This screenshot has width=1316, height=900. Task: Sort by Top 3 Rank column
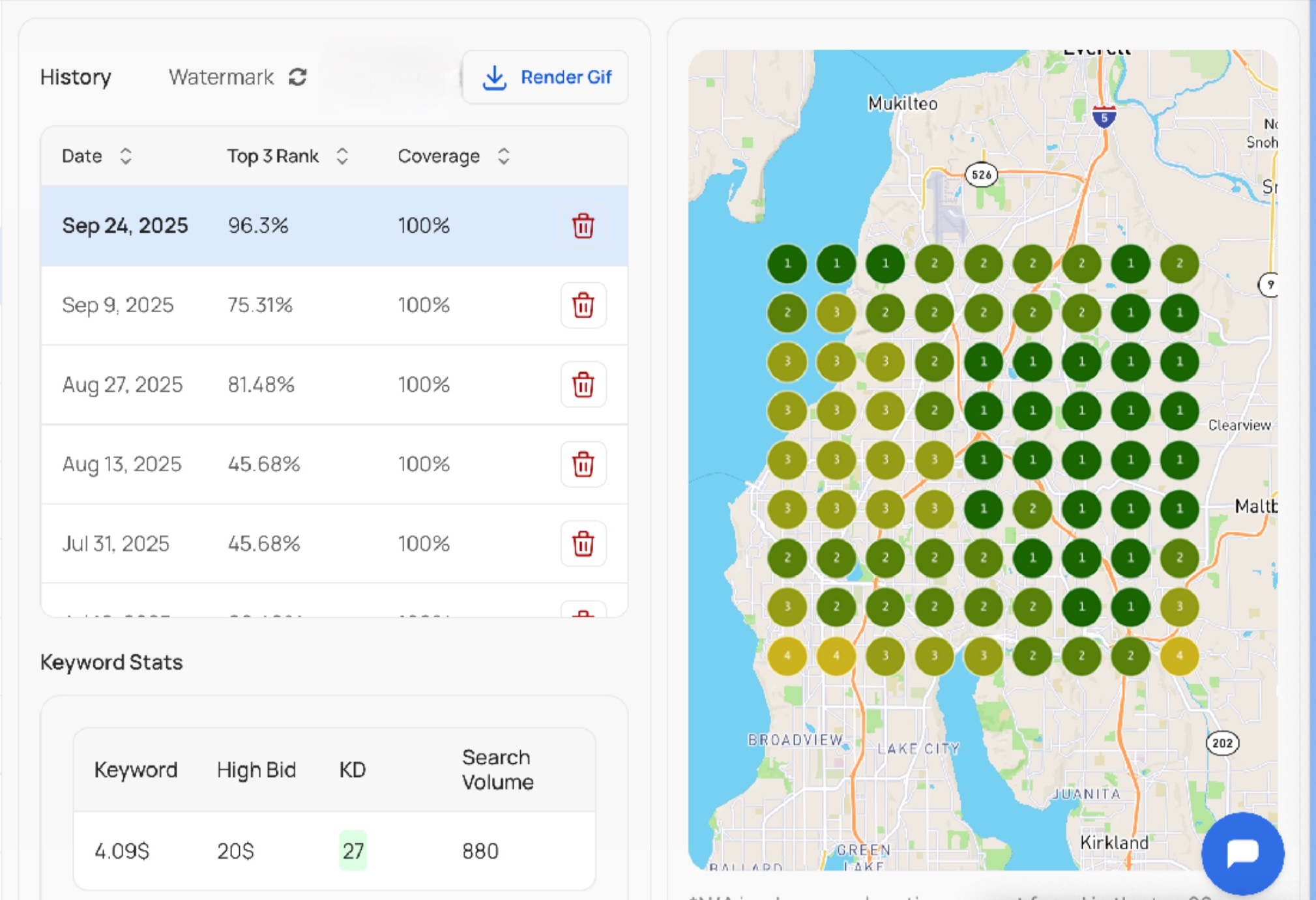342,156
